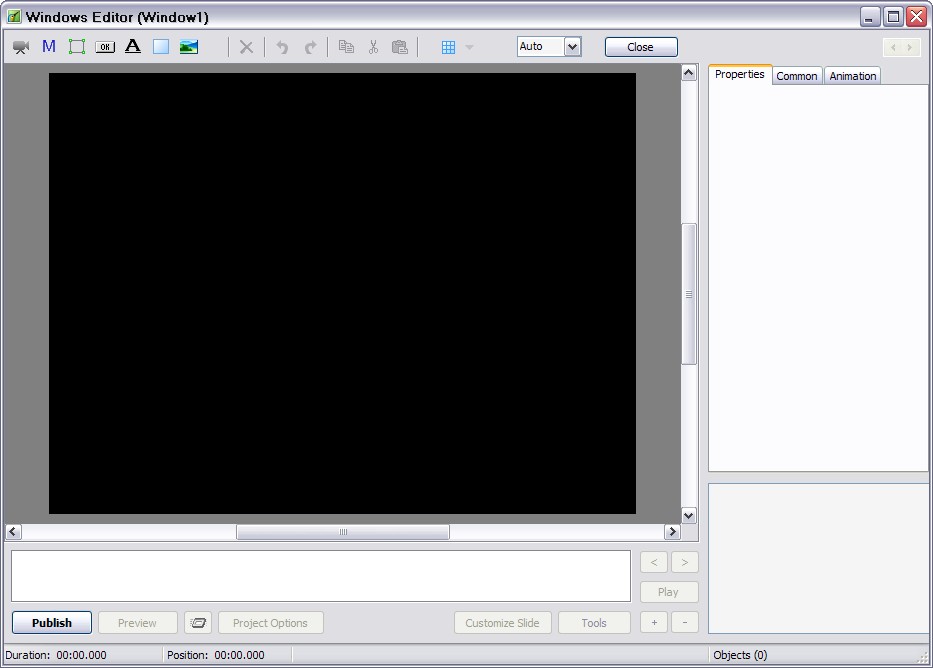Click the Objects (0) status text
The image size is (933, 668).
[740, 655]
